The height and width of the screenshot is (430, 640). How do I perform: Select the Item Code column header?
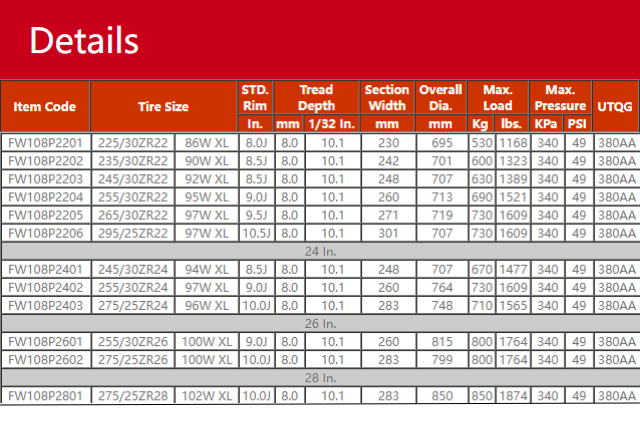coord(45,106)
